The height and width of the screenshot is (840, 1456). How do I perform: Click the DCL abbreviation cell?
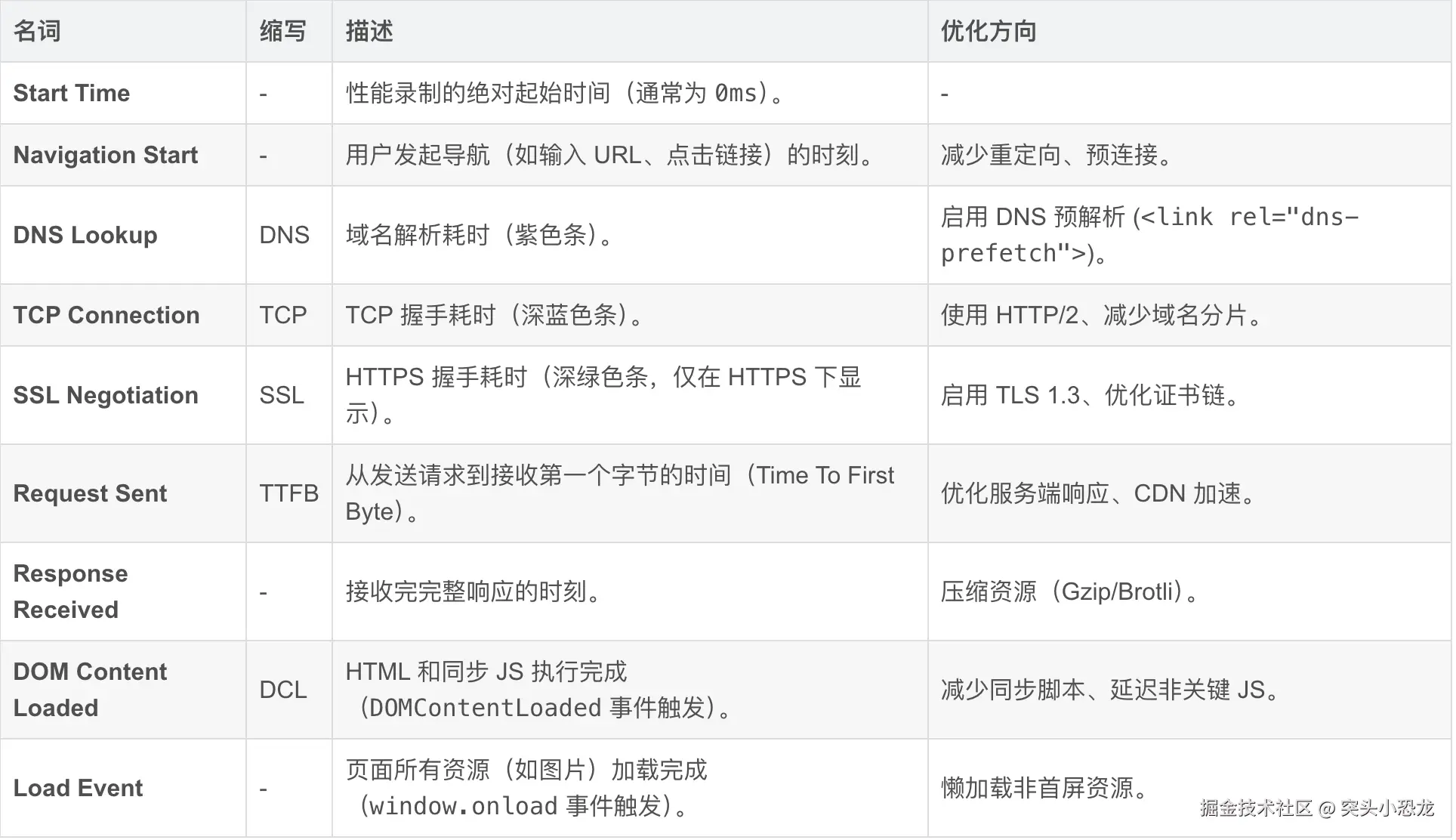click(282, 690)
